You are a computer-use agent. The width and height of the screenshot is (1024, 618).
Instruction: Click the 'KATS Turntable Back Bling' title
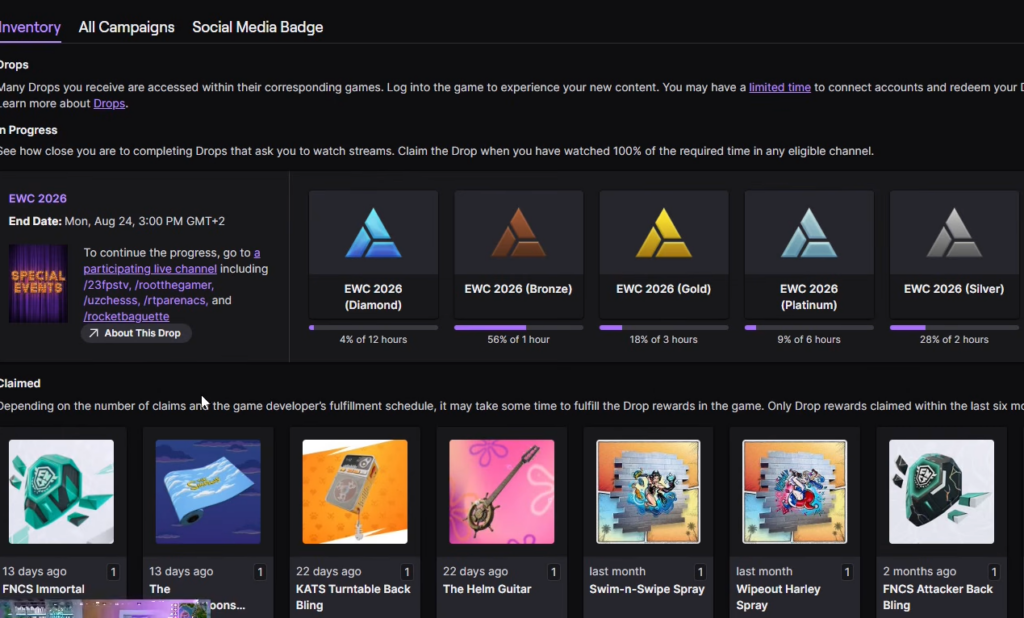click(353, 597)
